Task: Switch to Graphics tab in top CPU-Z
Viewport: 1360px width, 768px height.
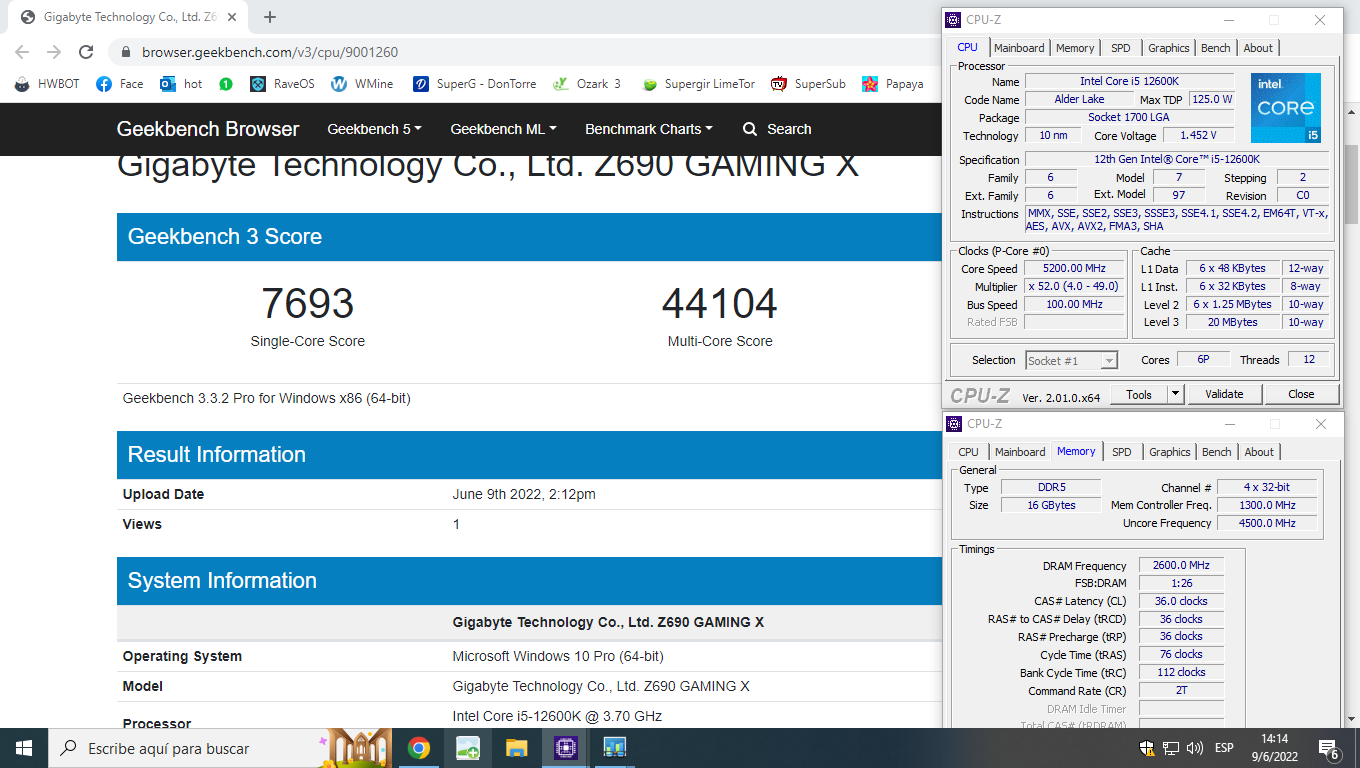Action: (x=1168, y=48)
